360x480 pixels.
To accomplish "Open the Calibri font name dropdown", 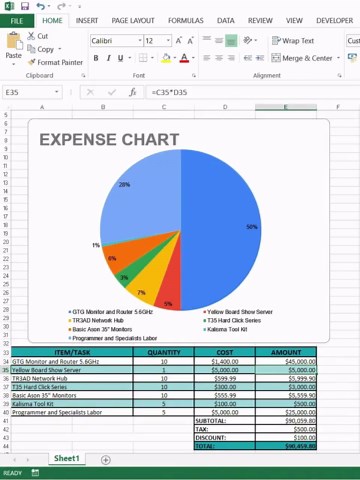I will pyautogui.click(x=140, y=41).
